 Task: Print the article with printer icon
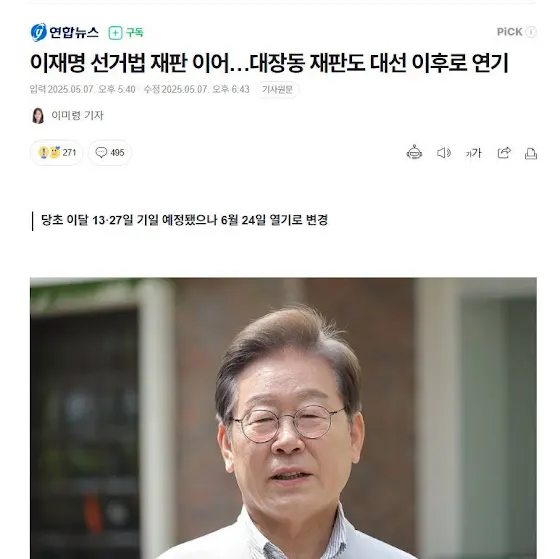point(531,154)
